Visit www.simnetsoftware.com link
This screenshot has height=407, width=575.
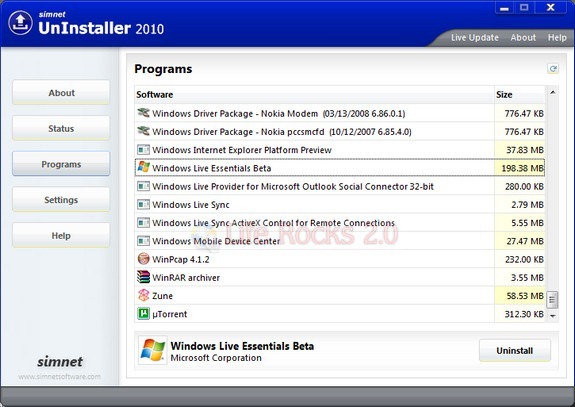coord(59,377)
